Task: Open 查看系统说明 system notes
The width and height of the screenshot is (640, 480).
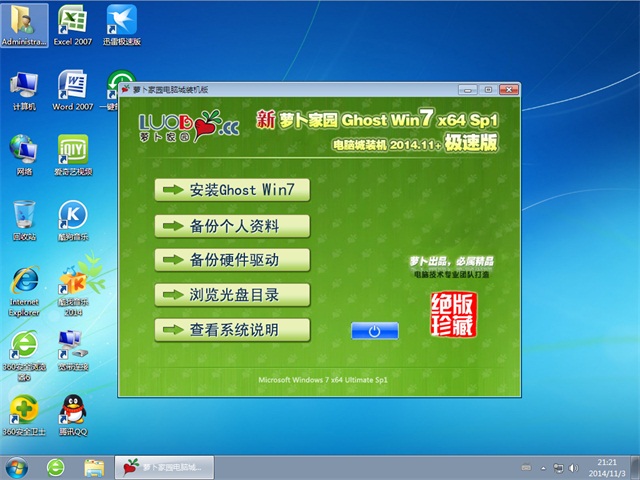Action: (x=233, y=330)
